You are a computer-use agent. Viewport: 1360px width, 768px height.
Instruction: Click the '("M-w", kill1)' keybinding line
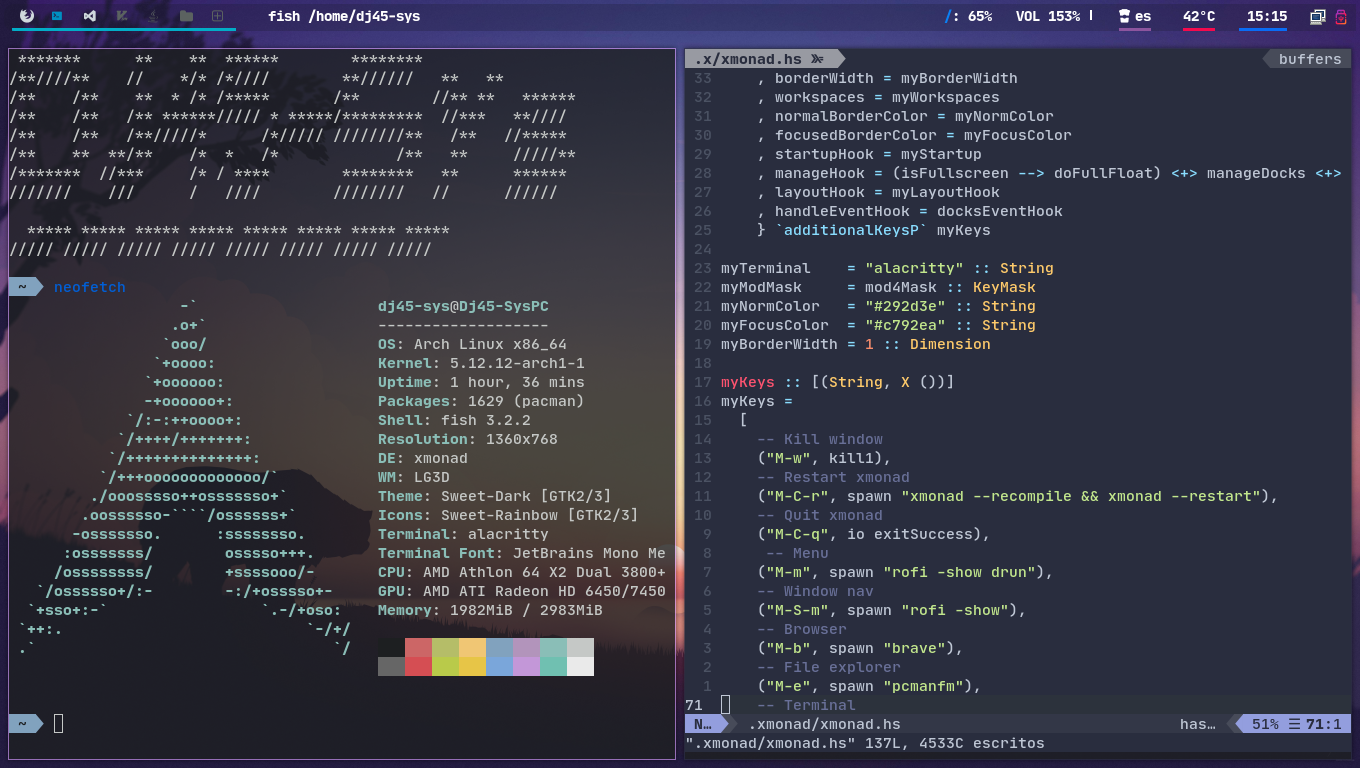point(824,458)
